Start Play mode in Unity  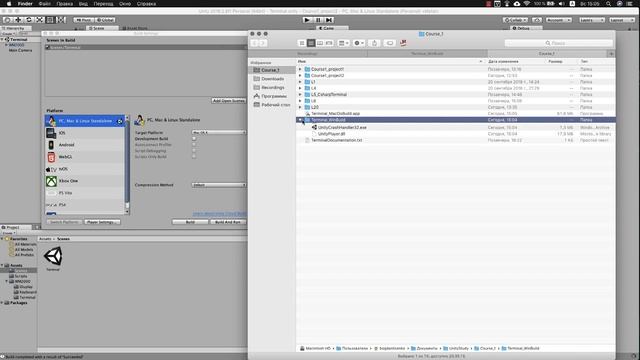(307, 20)
